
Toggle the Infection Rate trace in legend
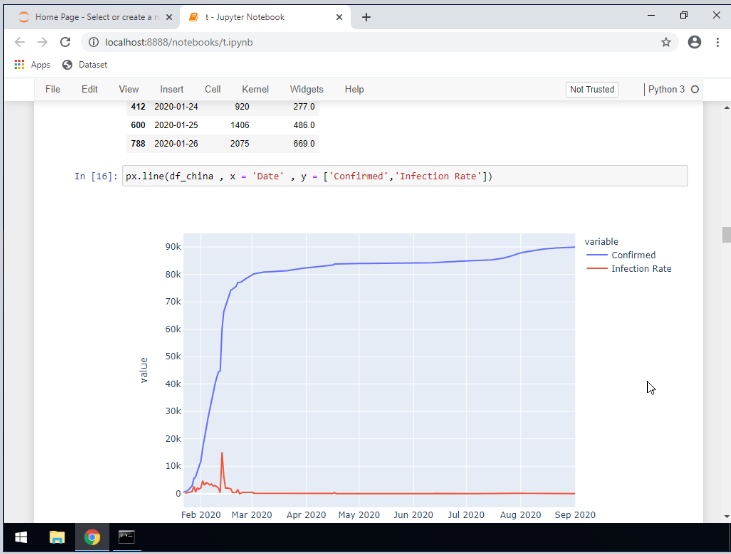[629, 269]
